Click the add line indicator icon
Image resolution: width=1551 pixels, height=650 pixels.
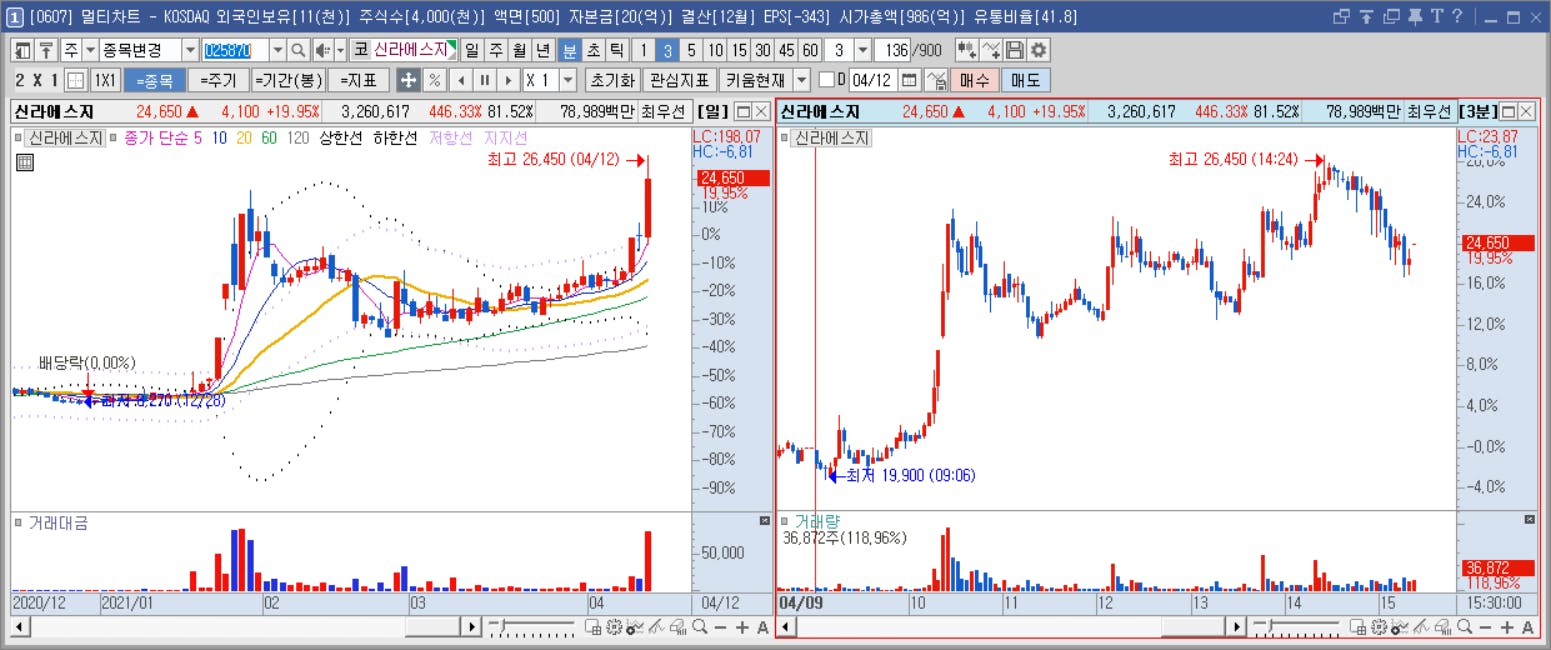click(x=991, y=50)
